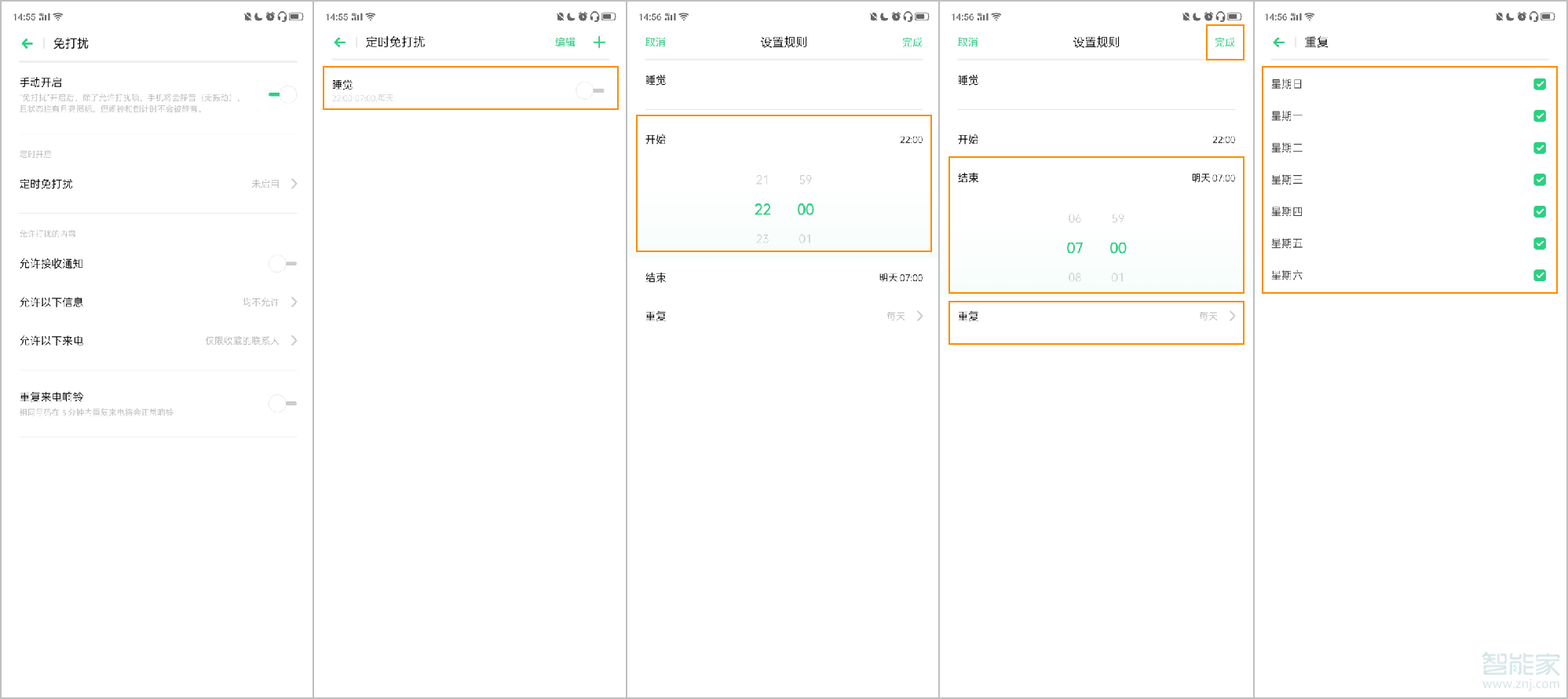
Task: Uncheck the 星期三 checkbox
Action: coord(1540,180)
